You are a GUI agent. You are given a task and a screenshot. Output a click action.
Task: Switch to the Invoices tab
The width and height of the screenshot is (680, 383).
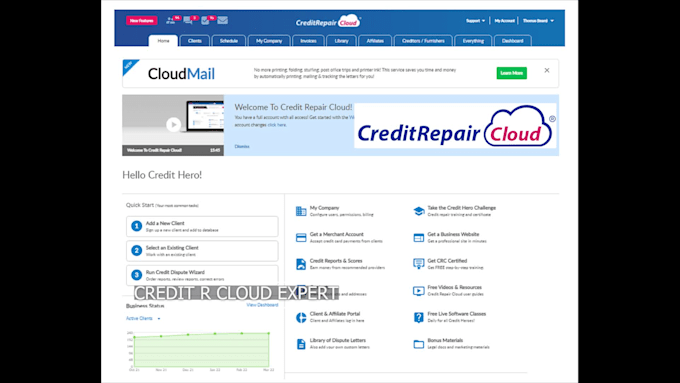click(308, 41)
